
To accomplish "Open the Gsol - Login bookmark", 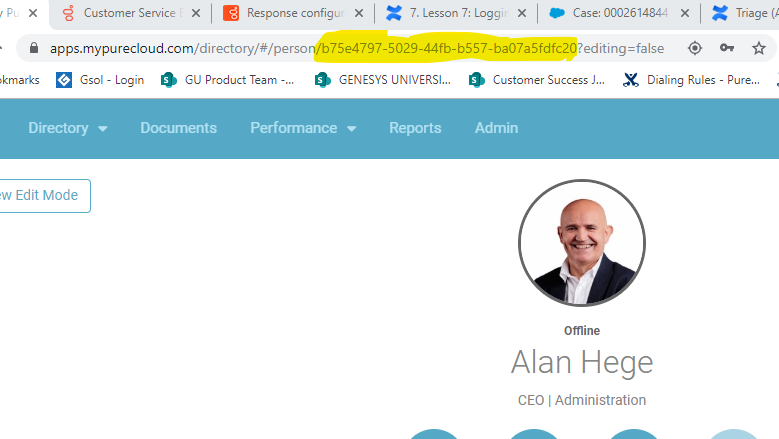I will click(100, 80).
